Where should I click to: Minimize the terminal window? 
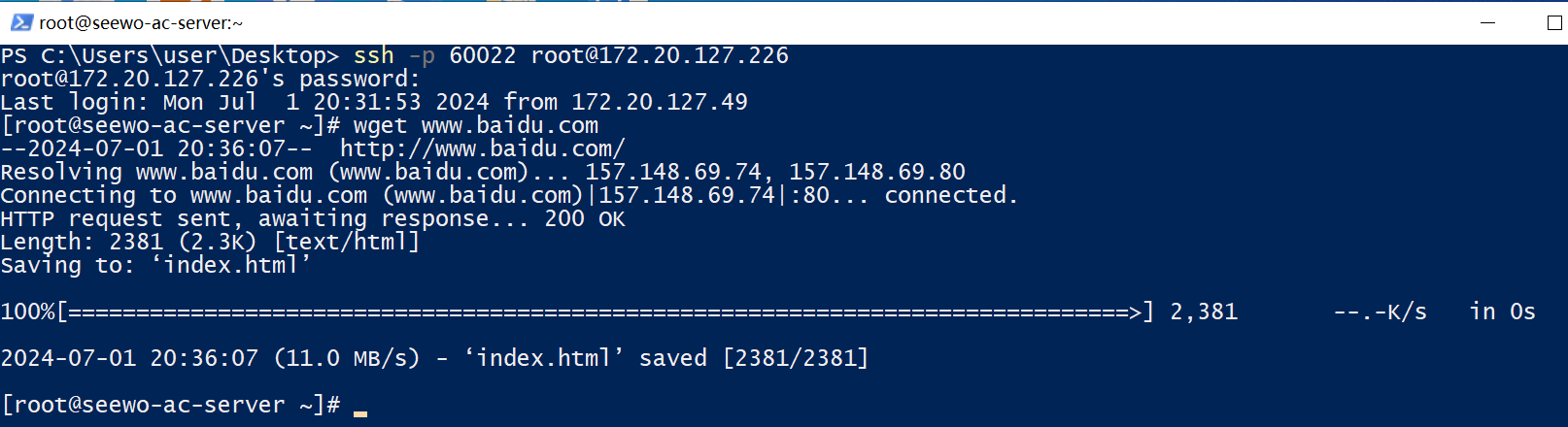click(x=1487, y=22)
